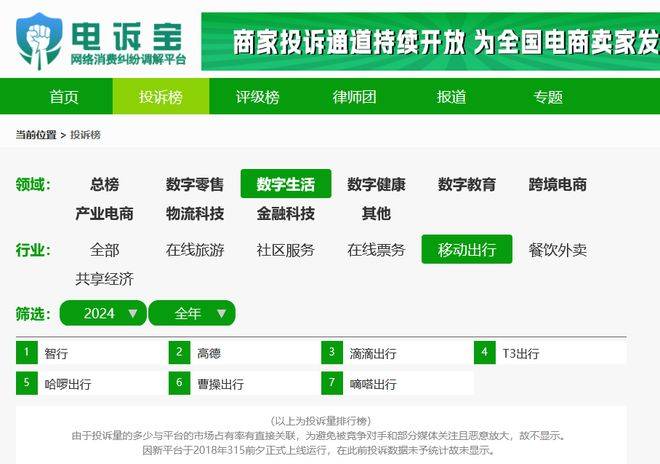Open the 滴滴出行 ranking entry
The height and width of the screenshot is (464, 660).
click(x=373, y=353)
